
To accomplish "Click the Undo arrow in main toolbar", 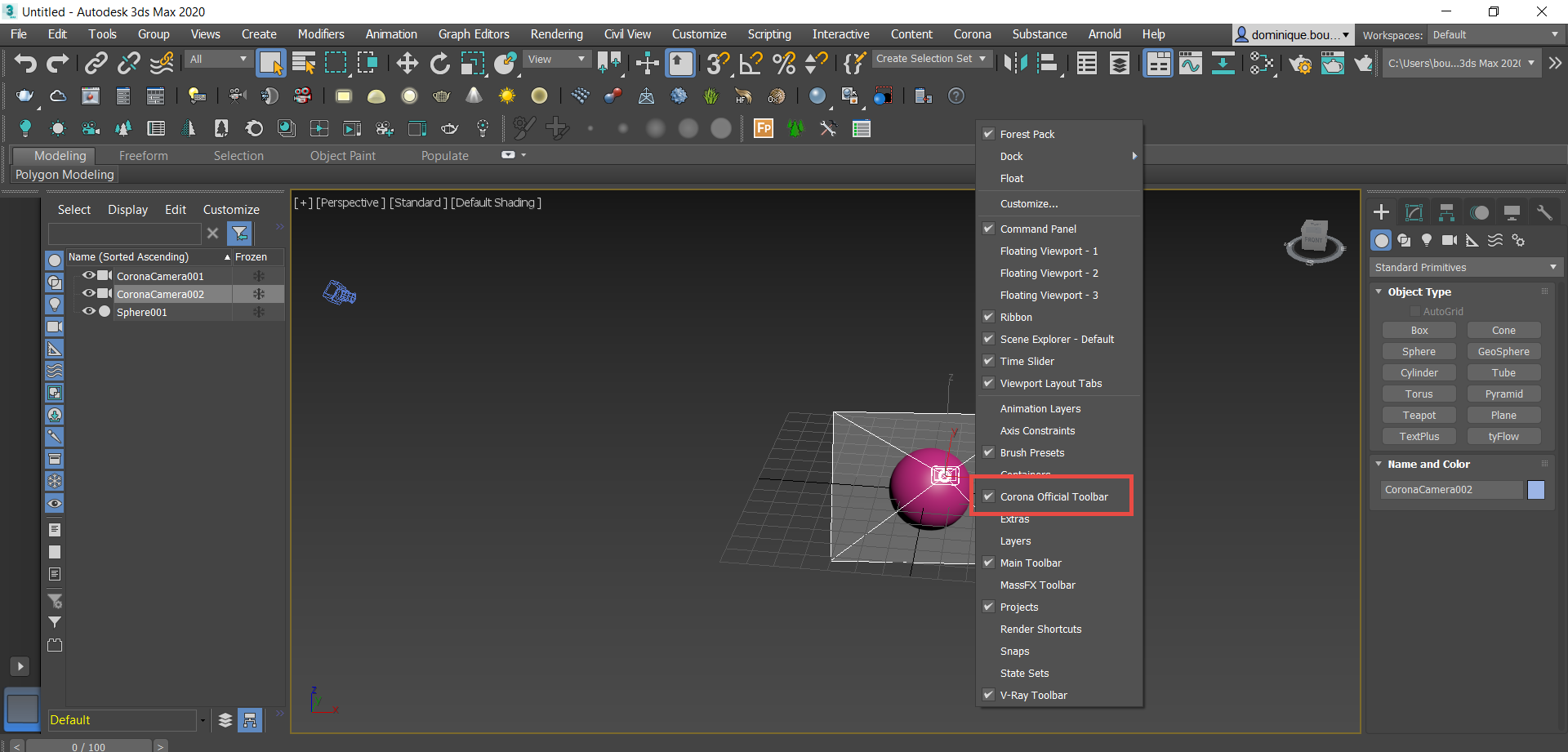I will click(25, 63).
